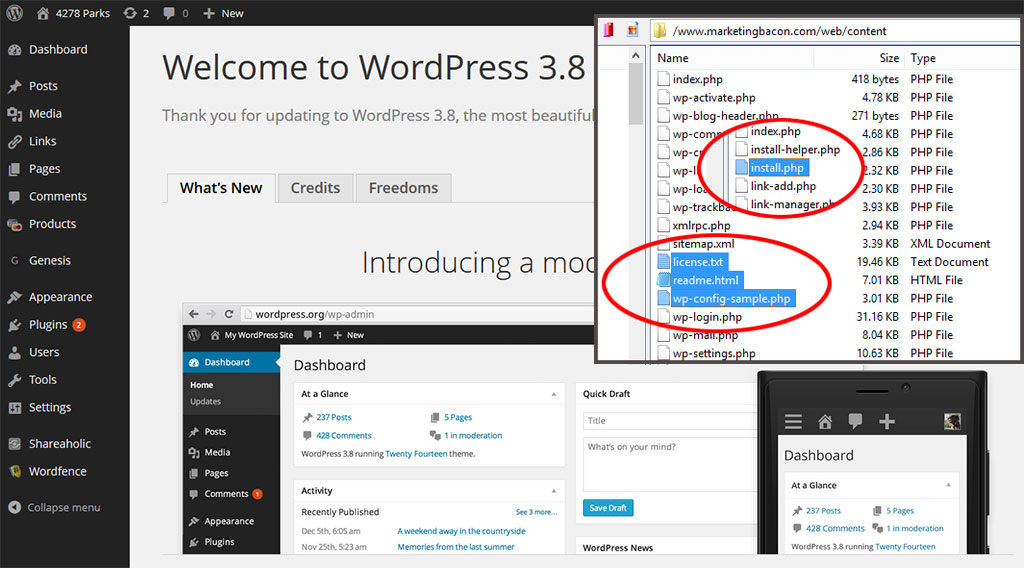Viewport: 1024px width, 568px height.
Task: Click the file manager path field
Action: [x=834, y=31]
